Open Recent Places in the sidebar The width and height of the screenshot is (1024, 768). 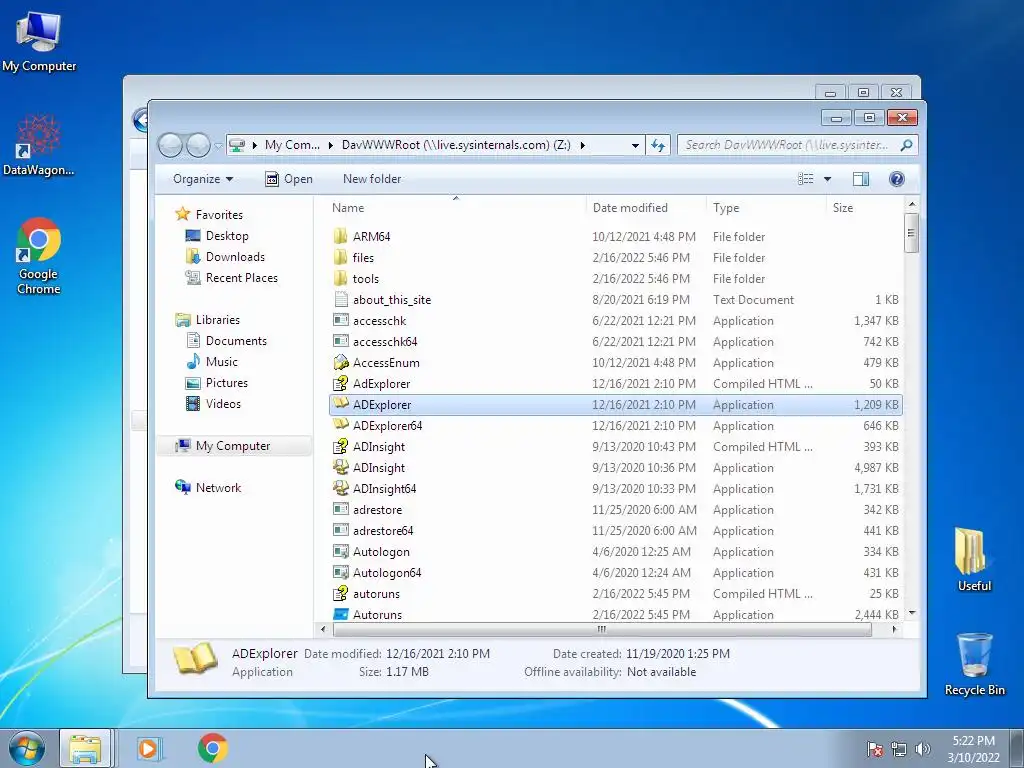242,278
